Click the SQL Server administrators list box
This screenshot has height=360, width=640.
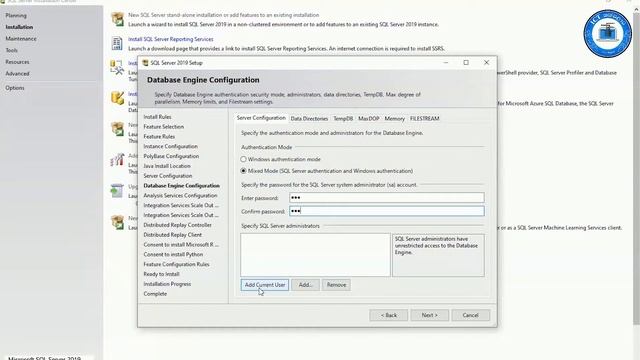pyautogui.click(x=315, y=255)
